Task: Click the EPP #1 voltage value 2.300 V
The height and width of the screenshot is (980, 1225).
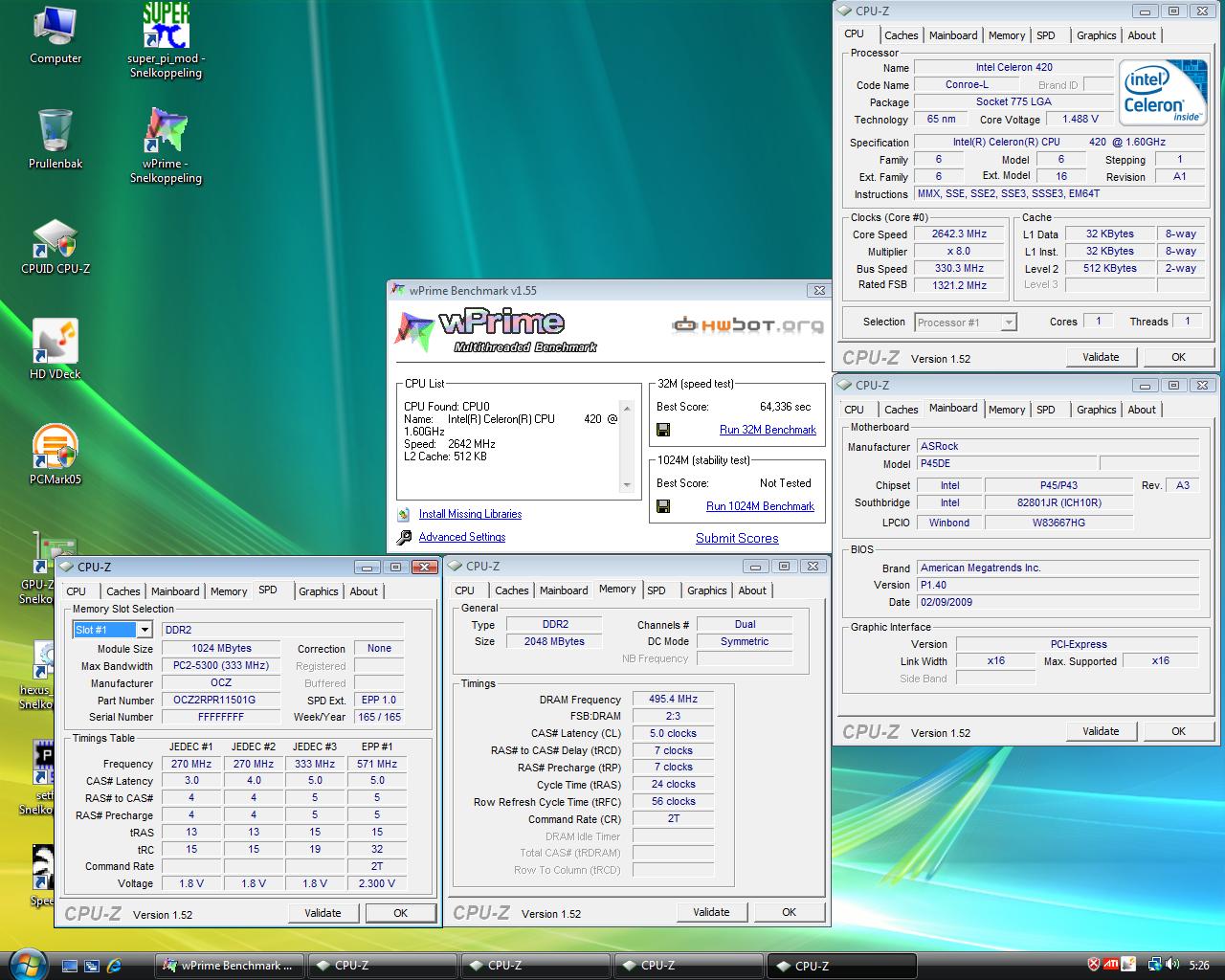Action: coord(377,883)
